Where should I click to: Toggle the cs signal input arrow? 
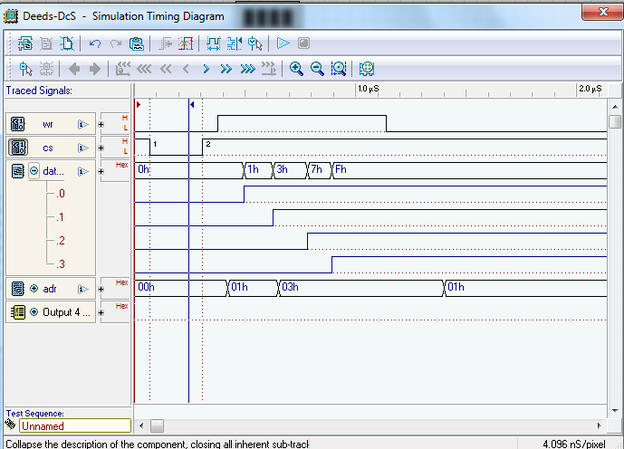click(83, 148)
